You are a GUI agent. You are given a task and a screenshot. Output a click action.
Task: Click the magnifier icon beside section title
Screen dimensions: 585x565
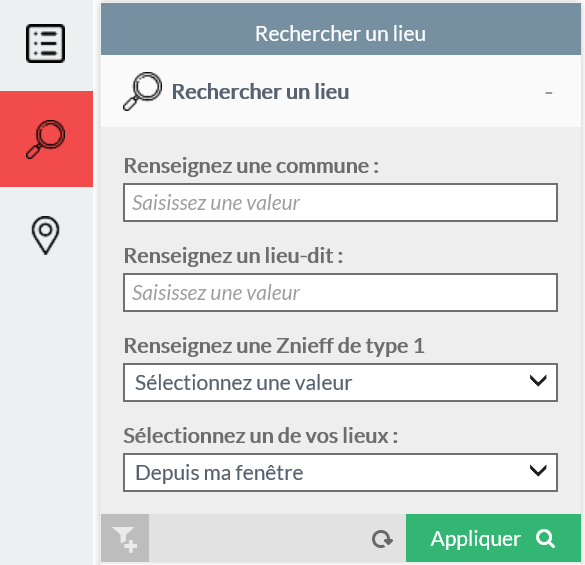(143, 91)
